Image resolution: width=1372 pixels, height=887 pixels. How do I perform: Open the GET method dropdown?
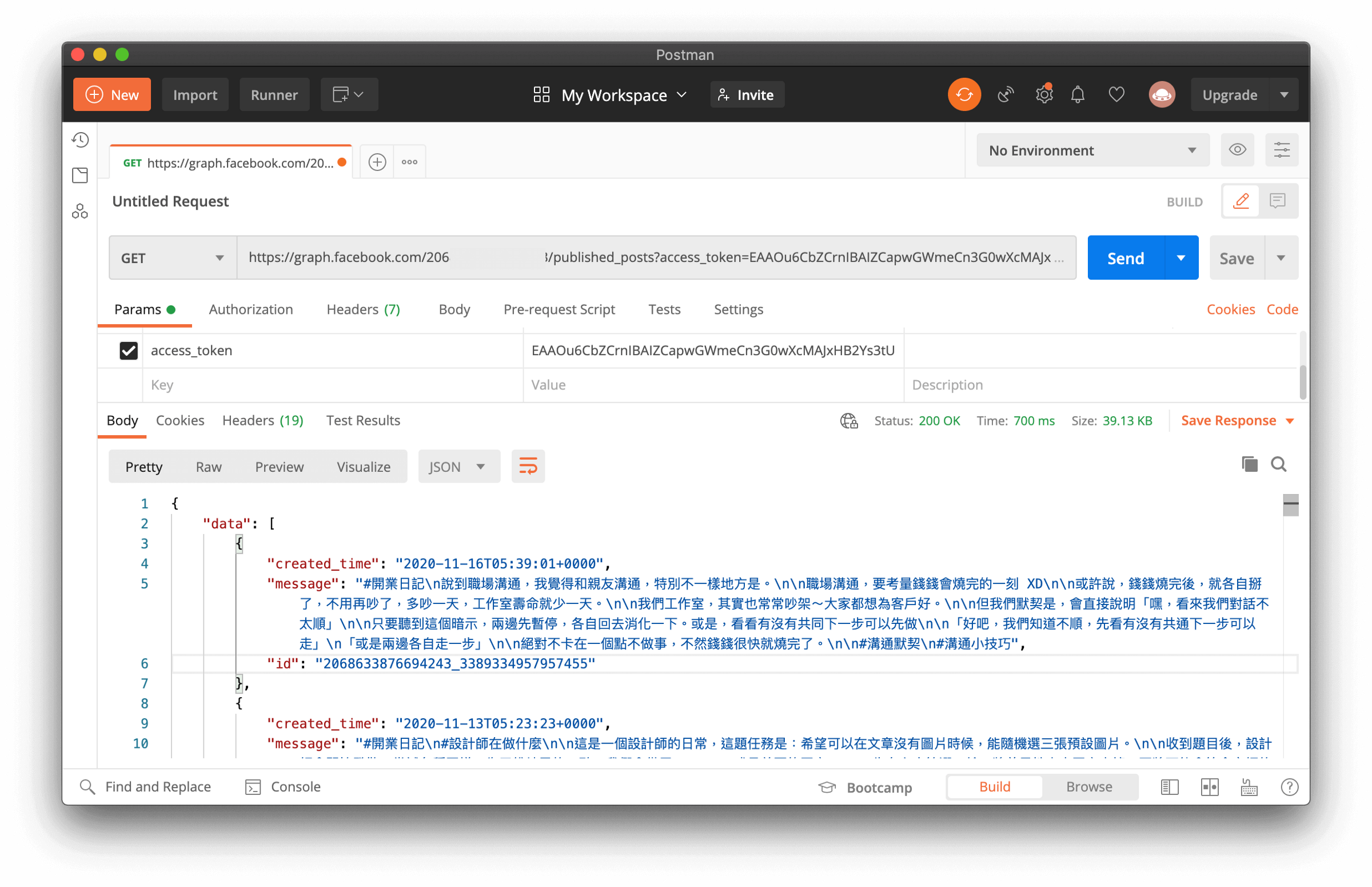pyautogui.click(x=173, y=258)
